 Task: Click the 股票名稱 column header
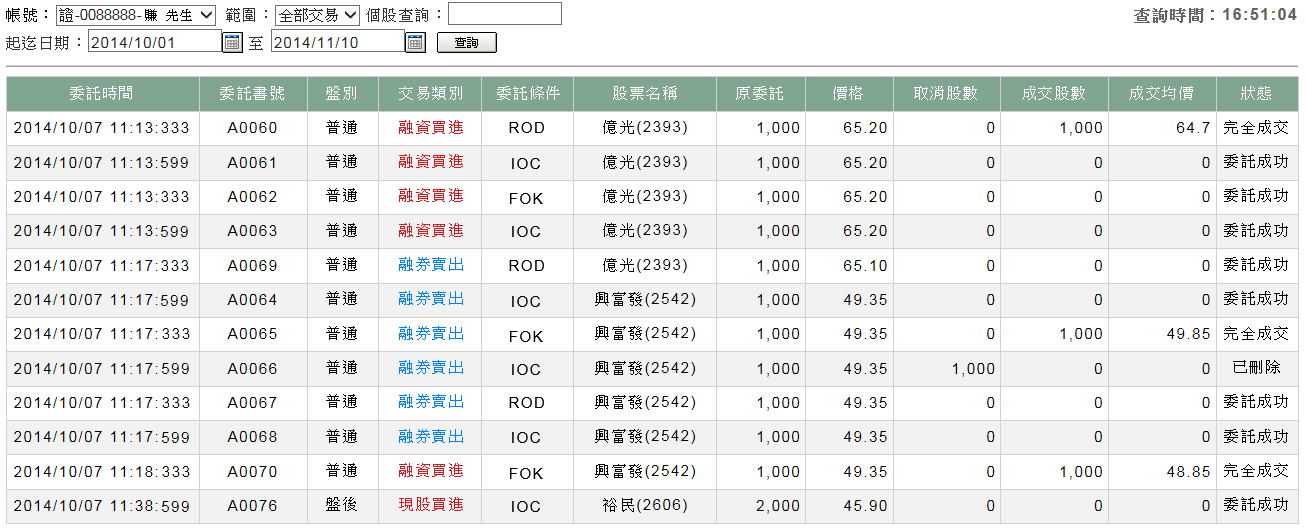click(x=645, y=94)
